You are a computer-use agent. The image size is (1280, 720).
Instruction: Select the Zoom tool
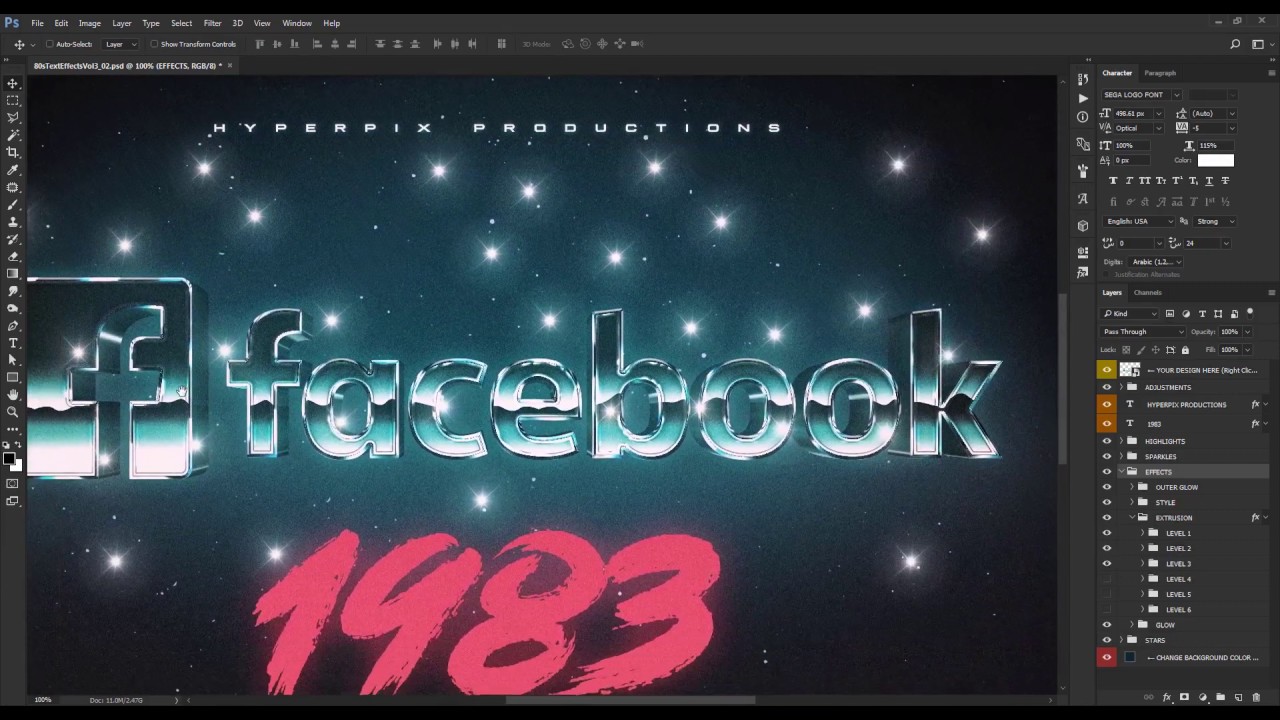coord(13,411)
